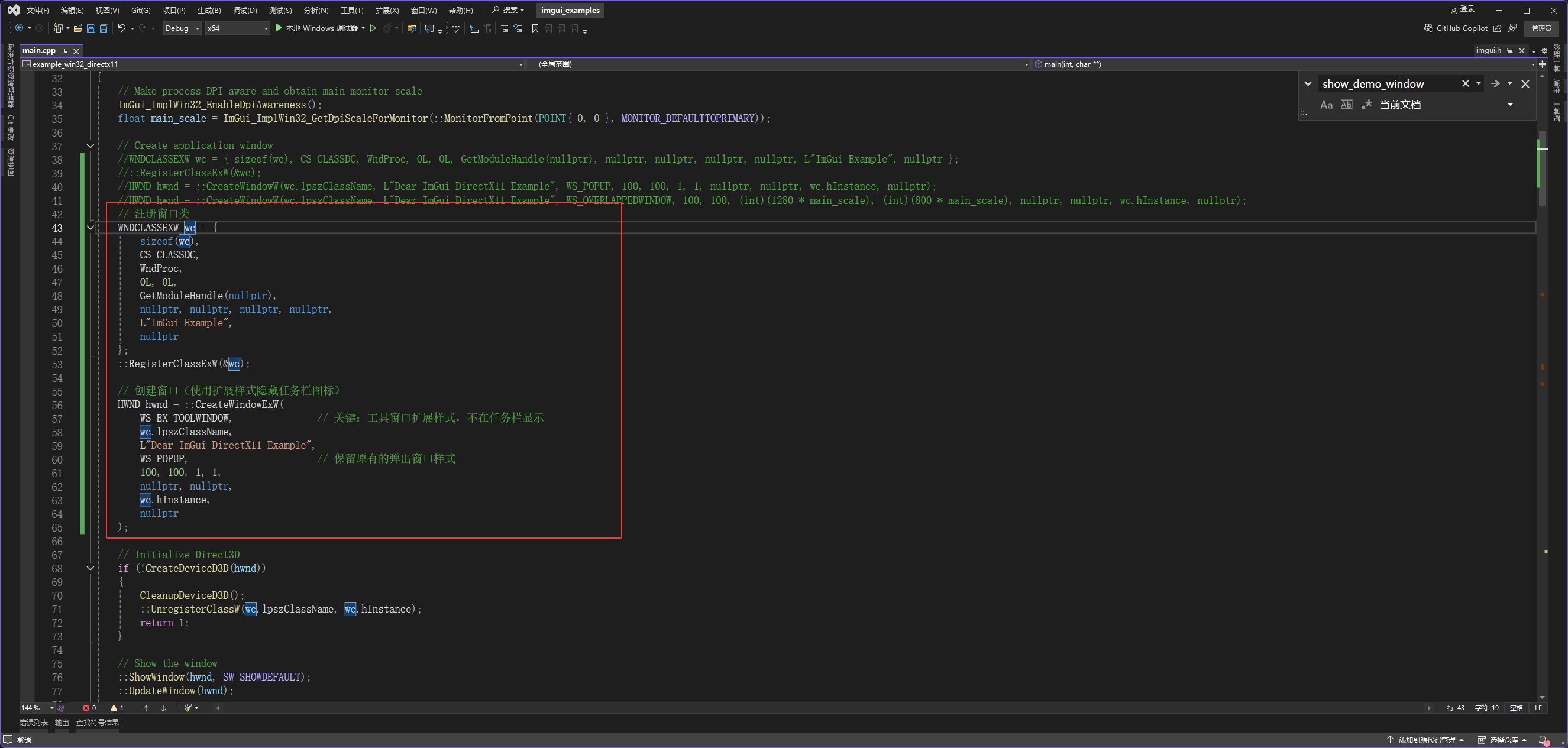Click the find in files folder icon

coord(412,28)
